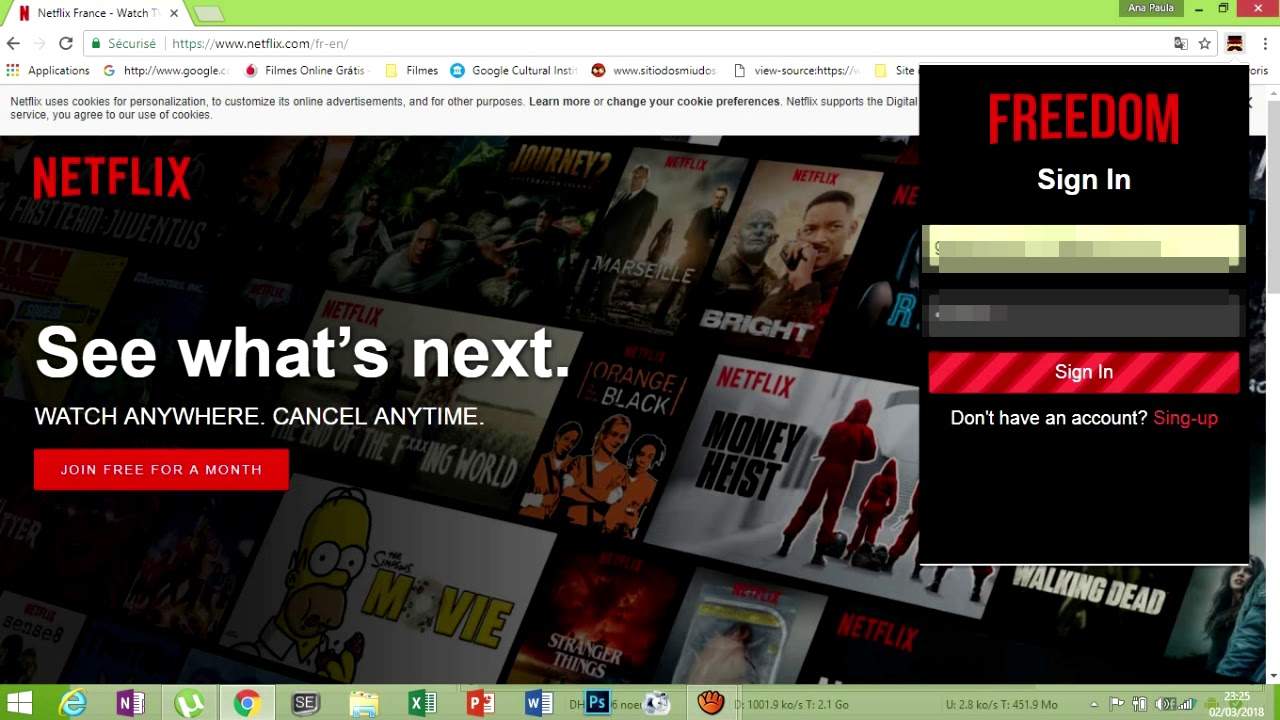
Task: Open uTorrent from the taskbar
Action: (188, 703)
